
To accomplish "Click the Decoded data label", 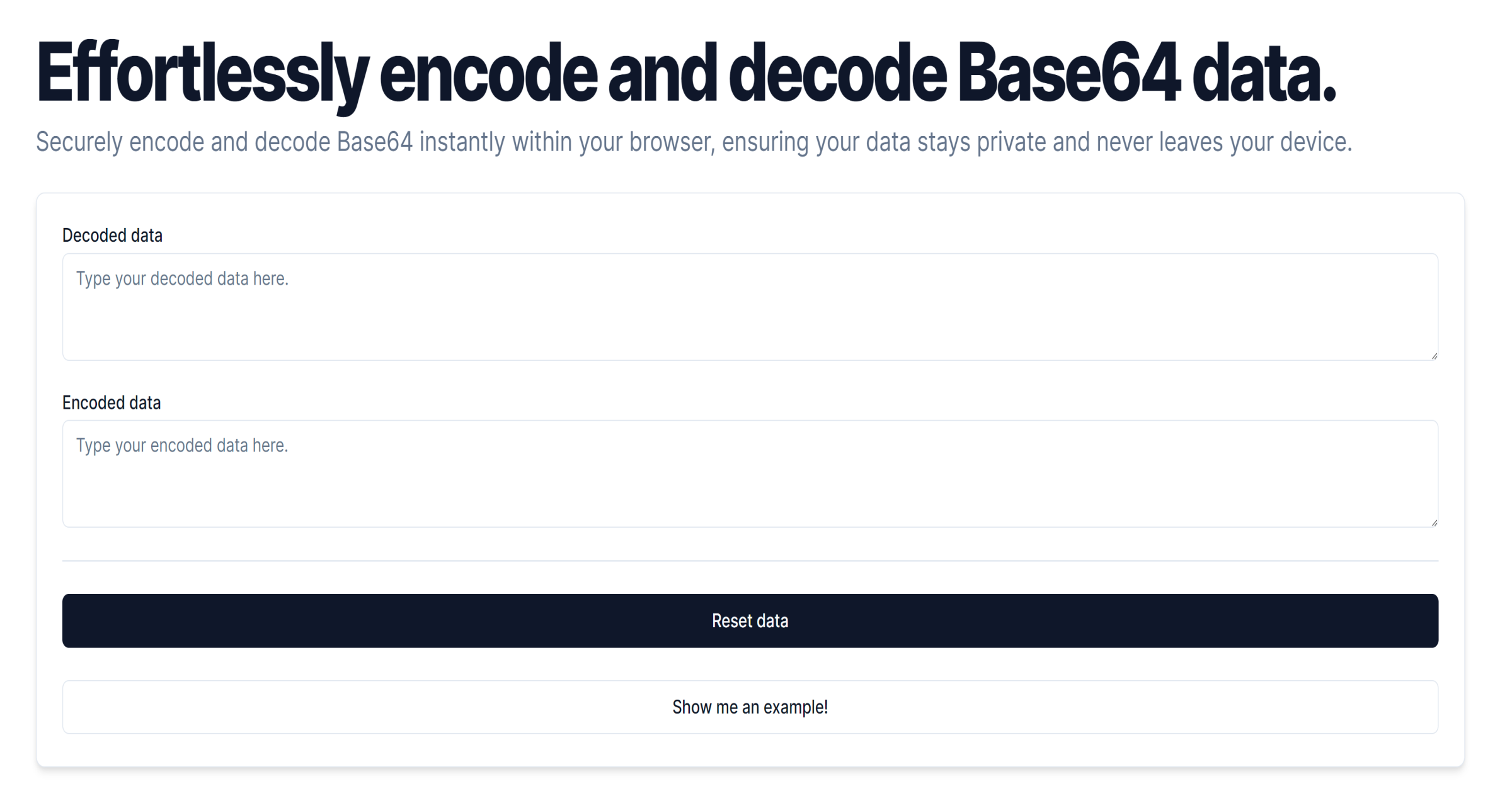I will (112, 235).
